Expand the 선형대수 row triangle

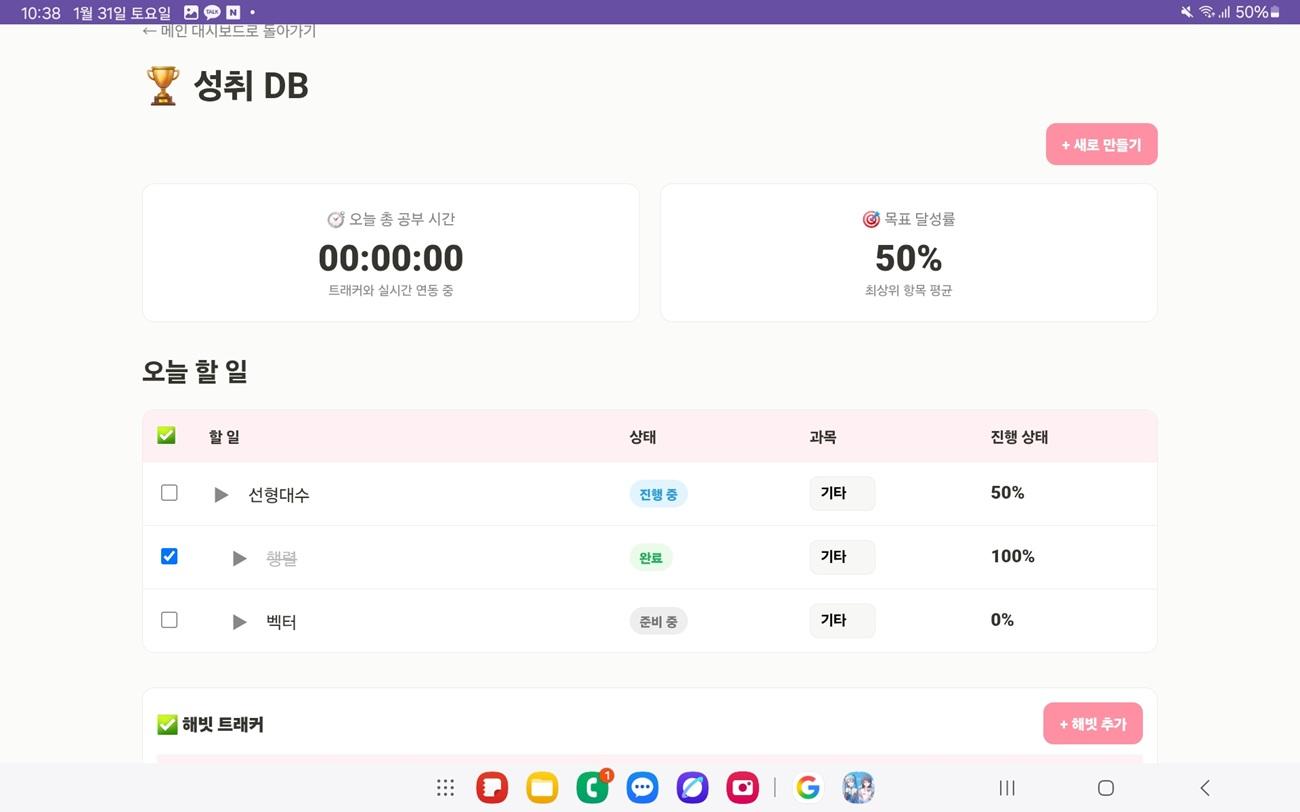[x=221, y=494]
